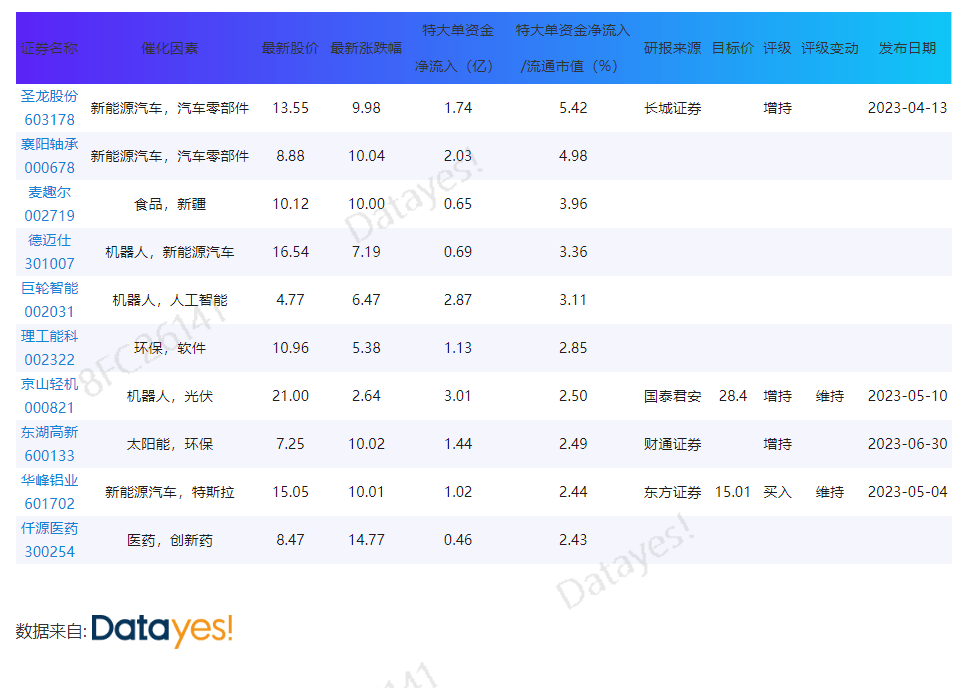Click 麦趣尔 catalyst 食品,新疆
Screen dimensions: 967x688
[x=170, y=205]
